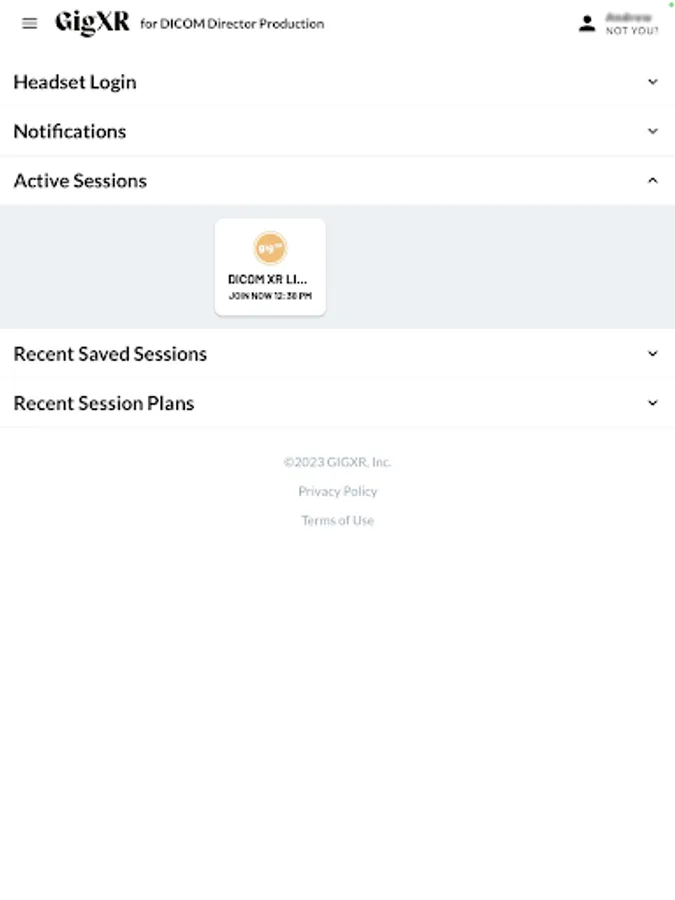Click the NOT YOU? link
The width and height of the screenshot is (675, 900).
632,31
